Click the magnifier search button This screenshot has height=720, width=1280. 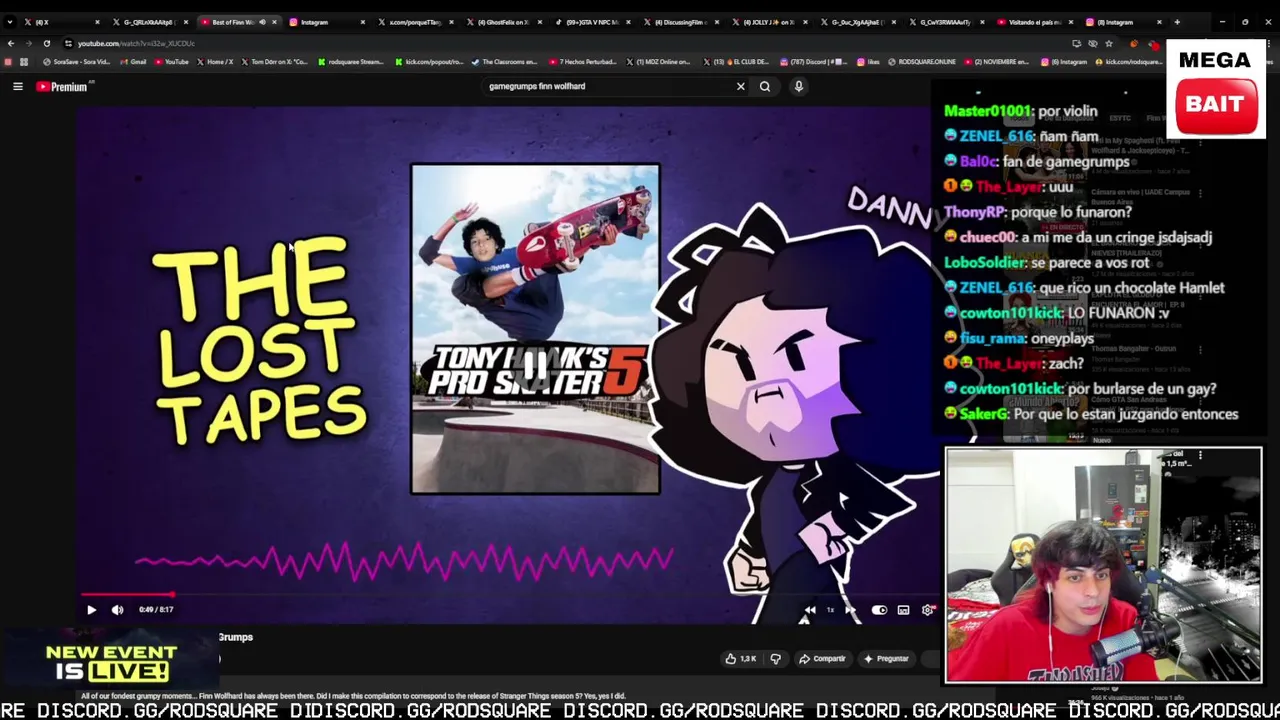[765, 87]
